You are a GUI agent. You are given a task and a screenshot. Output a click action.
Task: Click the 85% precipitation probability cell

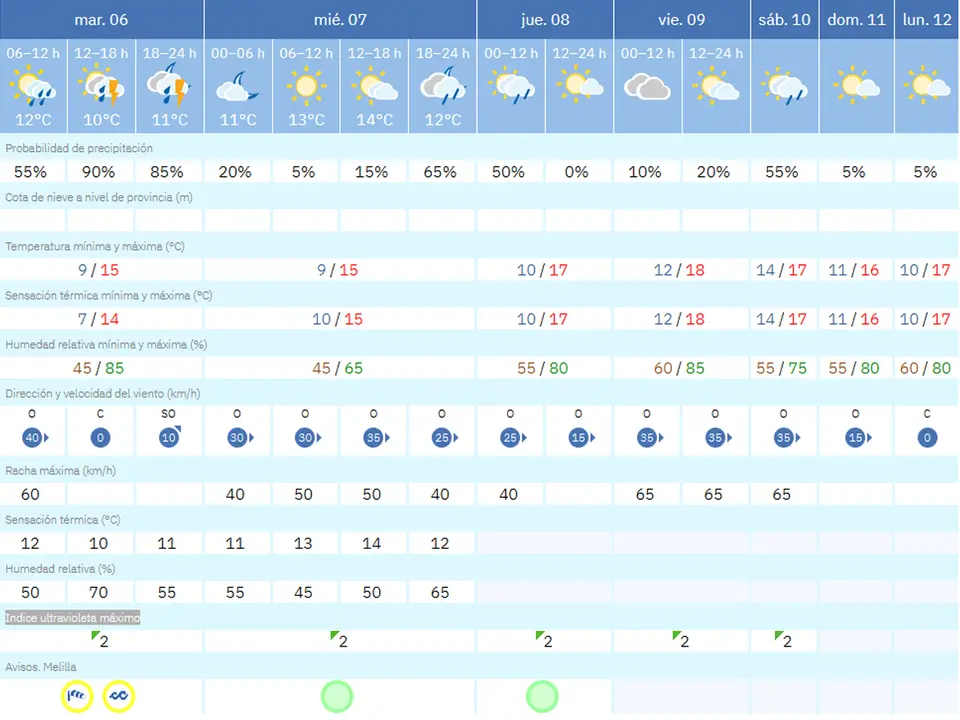167,172
